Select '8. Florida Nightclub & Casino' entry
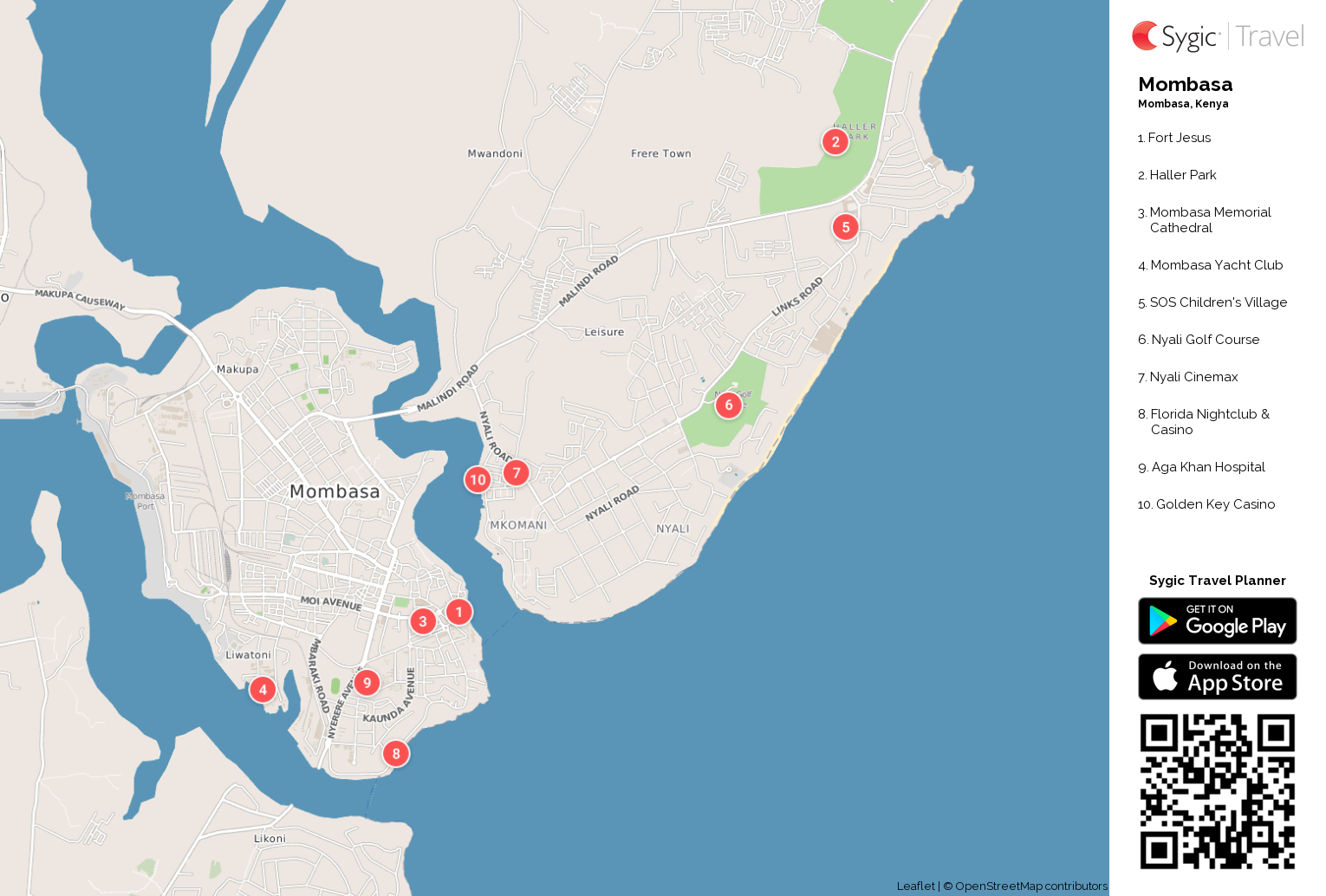This screenshot has height=896, width=1326. (1204, 422)
